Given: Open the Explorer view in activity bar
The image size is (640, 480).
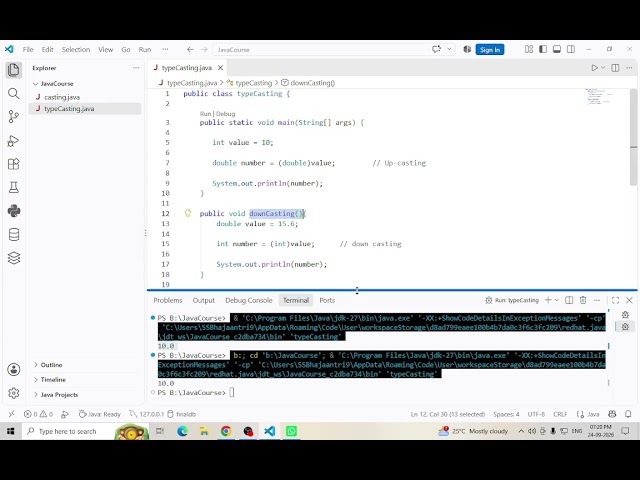Looking at the screenshot, I should pyautogui.click(x=13, y=70).
